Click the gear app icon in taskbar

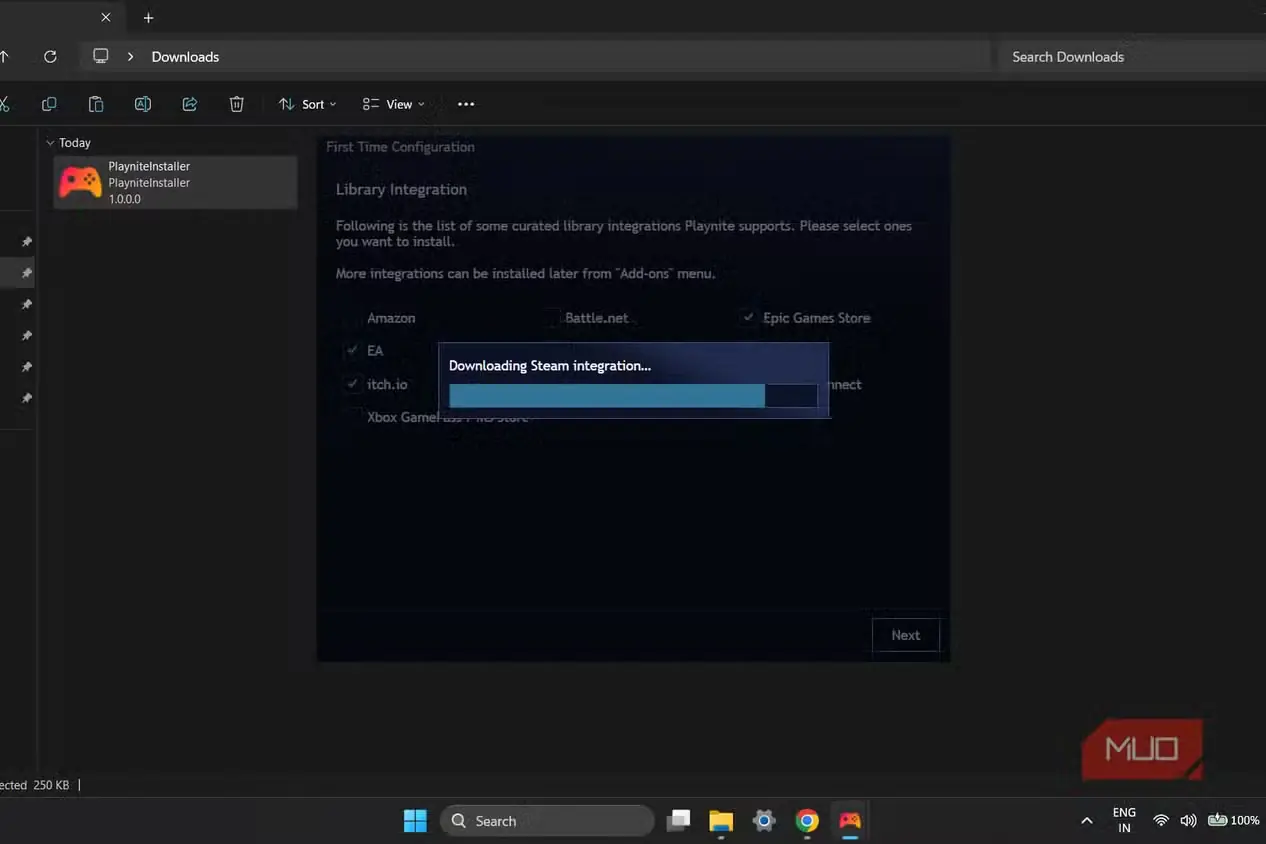(x=764, y=821)
